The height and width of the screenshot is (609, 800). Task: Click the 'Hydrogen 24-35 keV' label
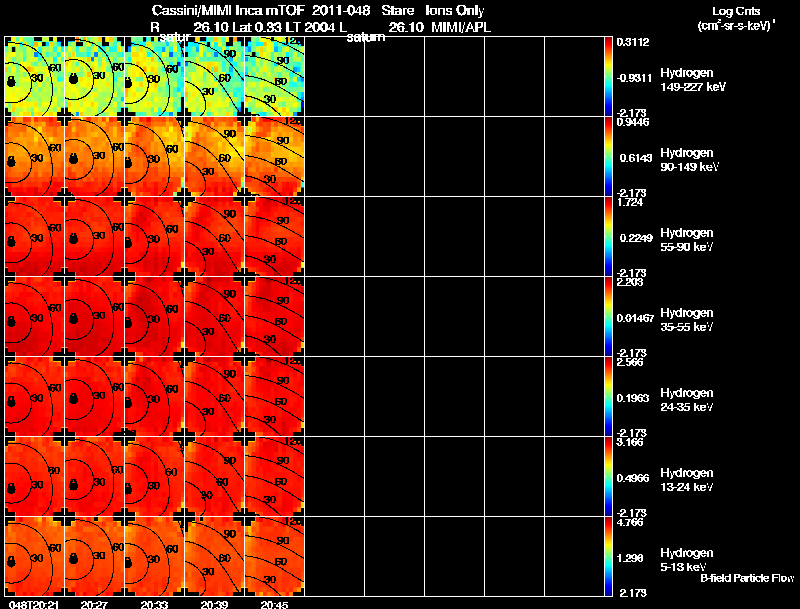[x=687, y=400]
